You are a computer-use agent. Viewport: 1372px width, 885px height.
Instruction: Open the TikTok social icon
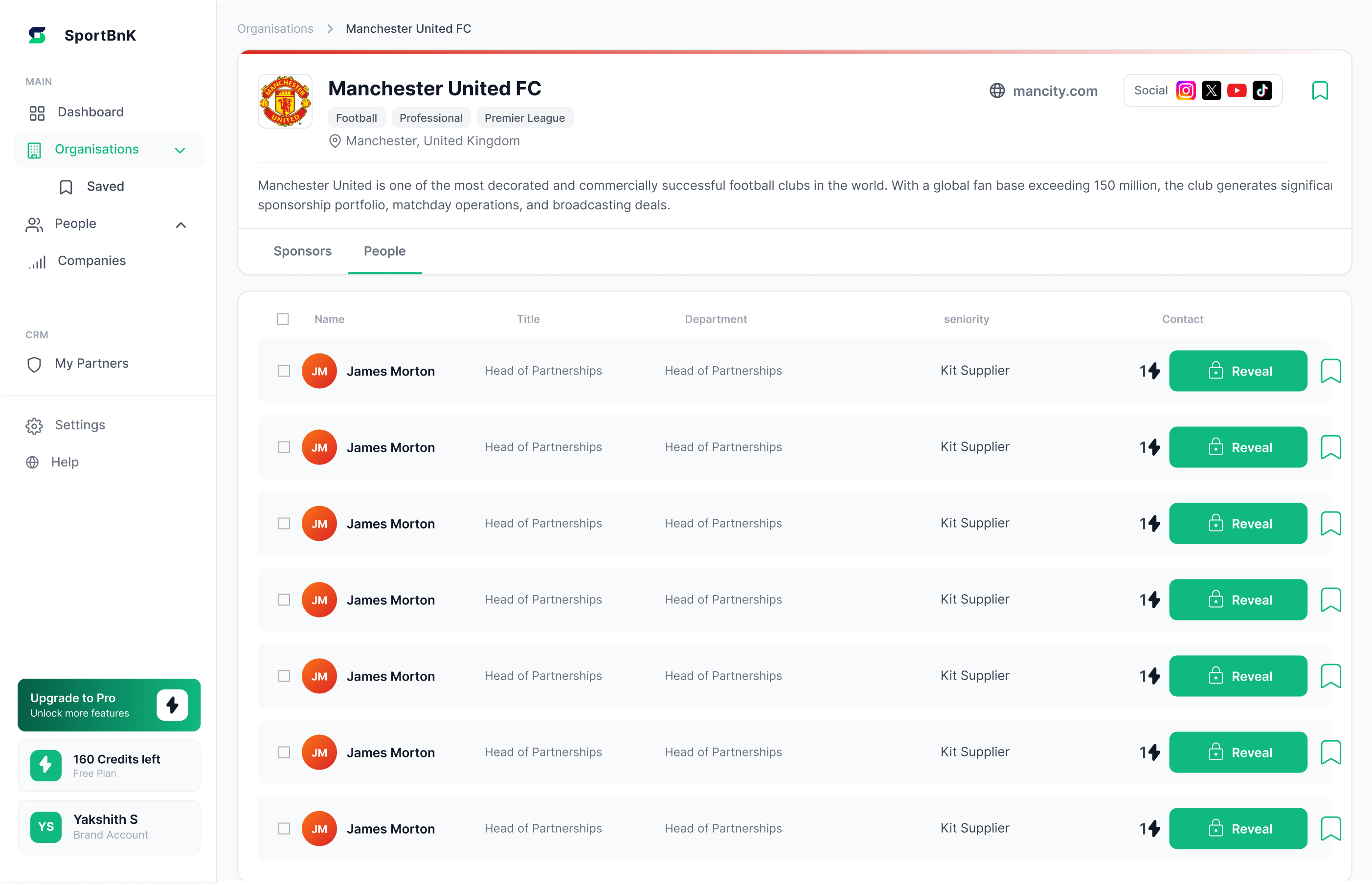1262,90
